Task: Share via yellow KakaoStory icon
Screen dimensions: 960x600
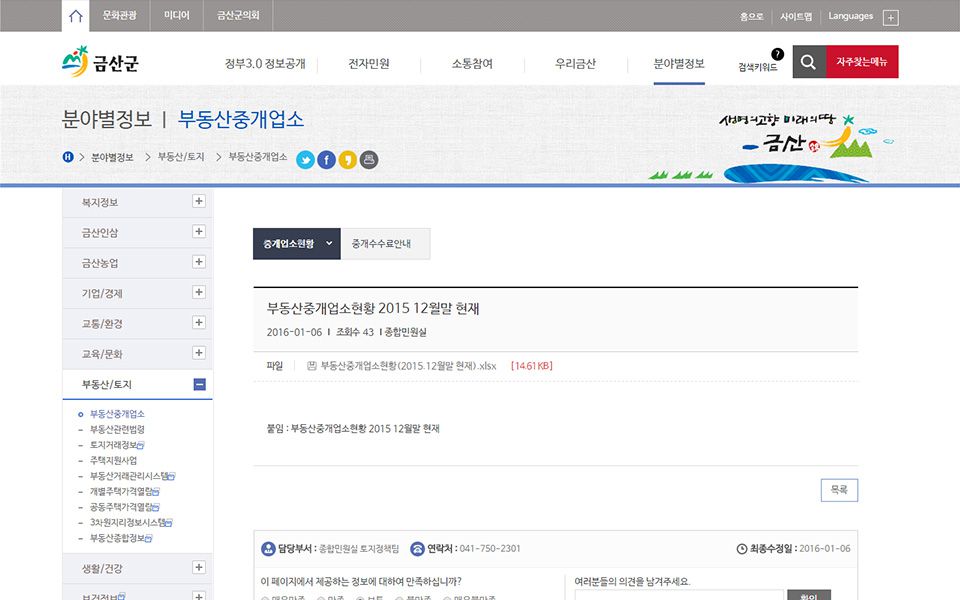Action: click(x=347, y=159)
